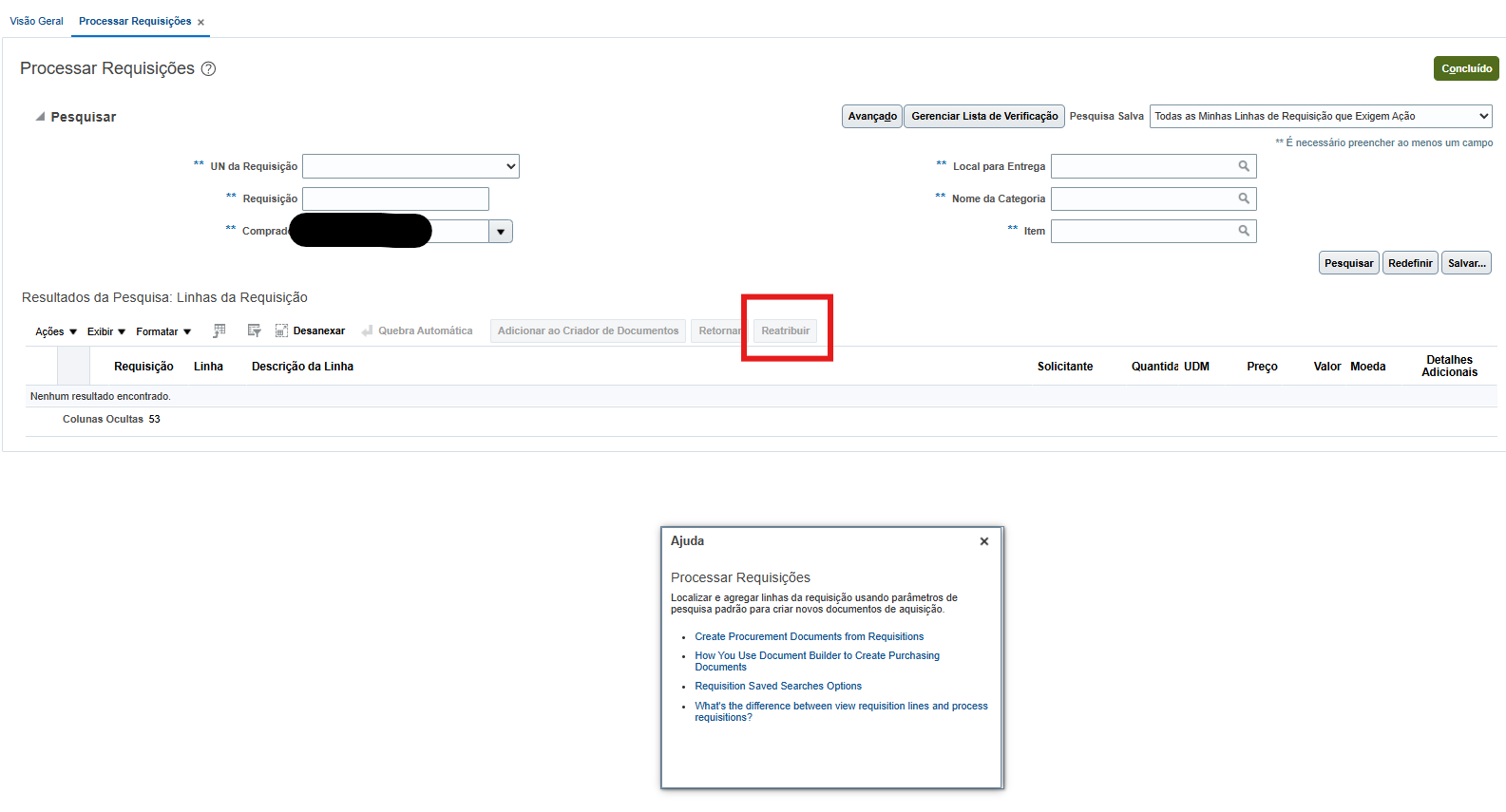Screen dimensions: 1506x812
Task: Click search icon in Local para Entrega
Action: click(1244, 166)
